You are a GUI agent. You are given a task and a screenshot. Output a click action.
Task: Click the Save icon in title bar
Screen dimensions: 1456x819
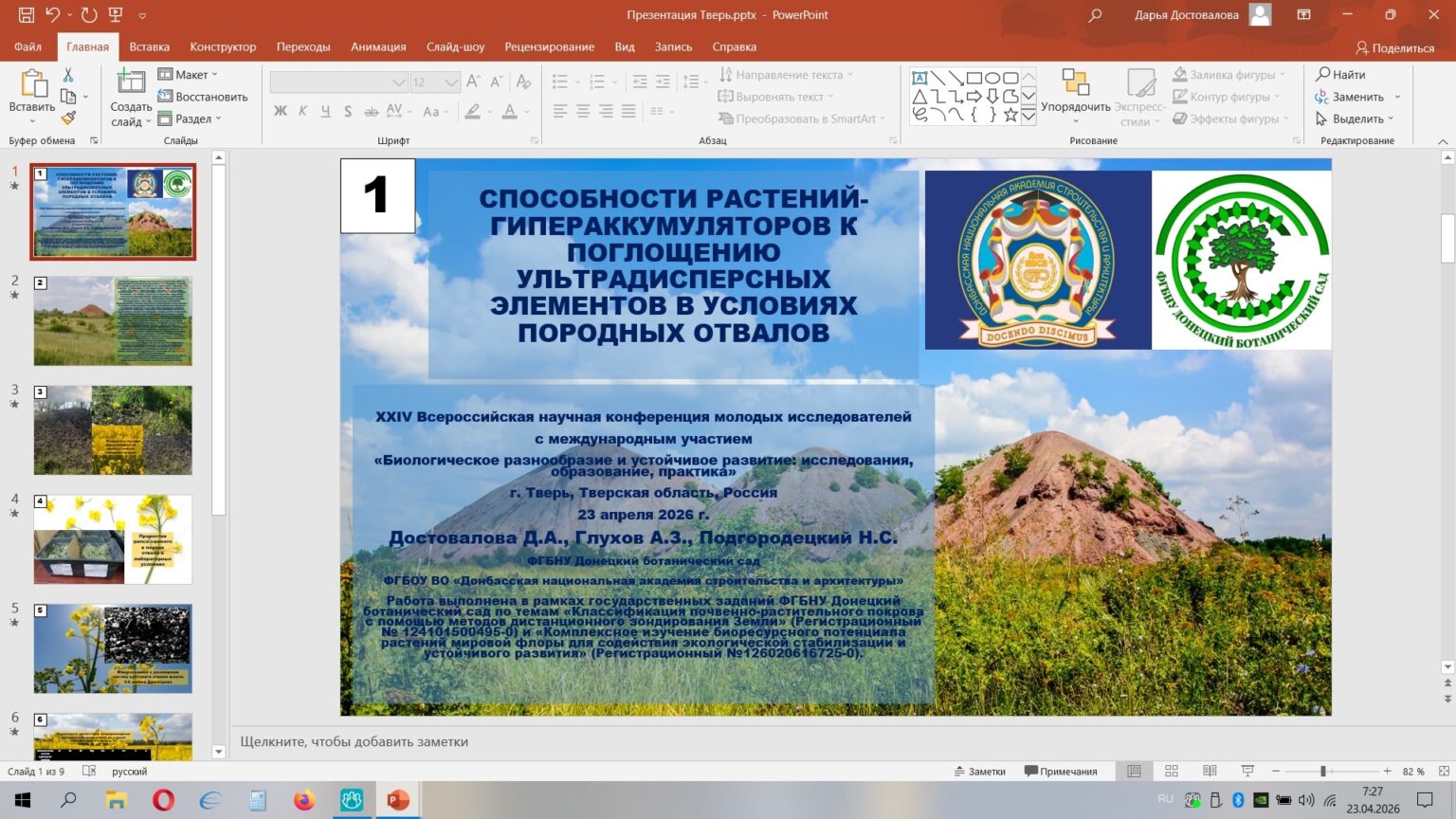point(26,15)
